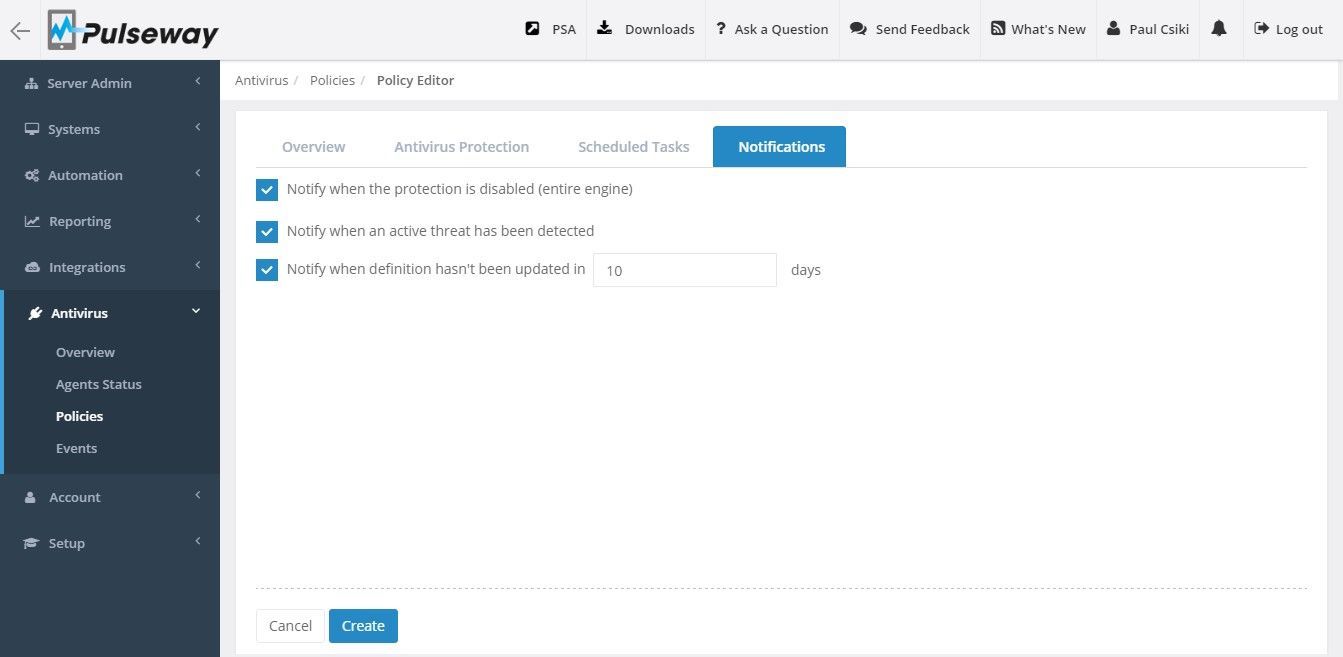
Task: Click the Account person icon
Action: pyautogui.click(x=30, y=498)
